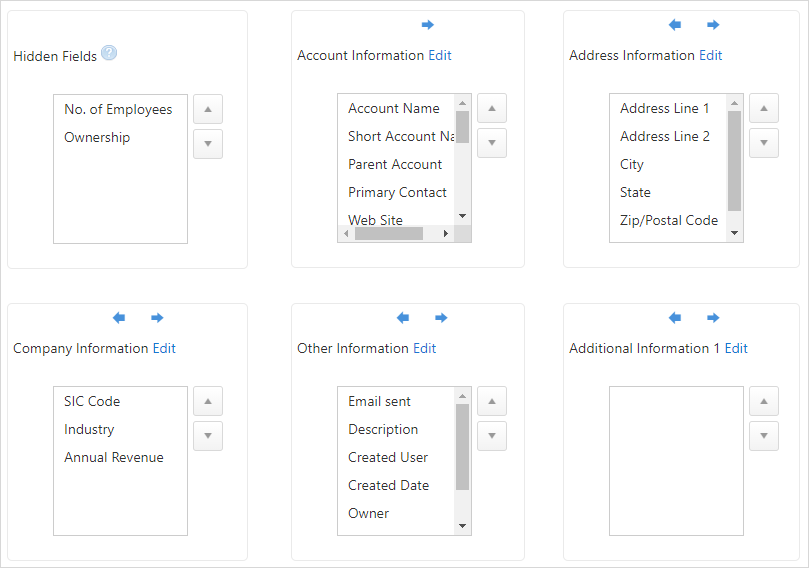This screenshot has width=809, height=568.
Task: Click vertical scrollbar thumb in Other Information list
Action: tap(462, 447)
